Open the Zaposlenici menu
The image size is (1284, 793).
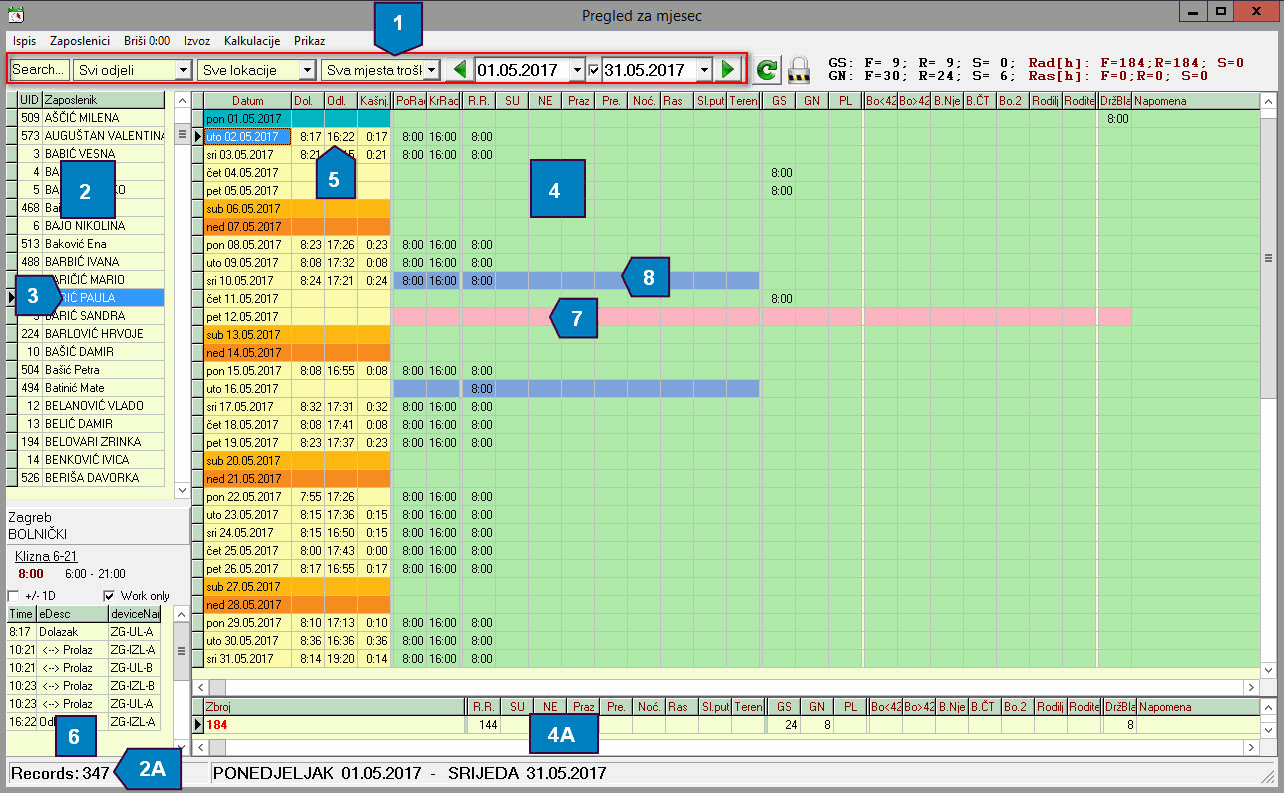click(80, 41)
